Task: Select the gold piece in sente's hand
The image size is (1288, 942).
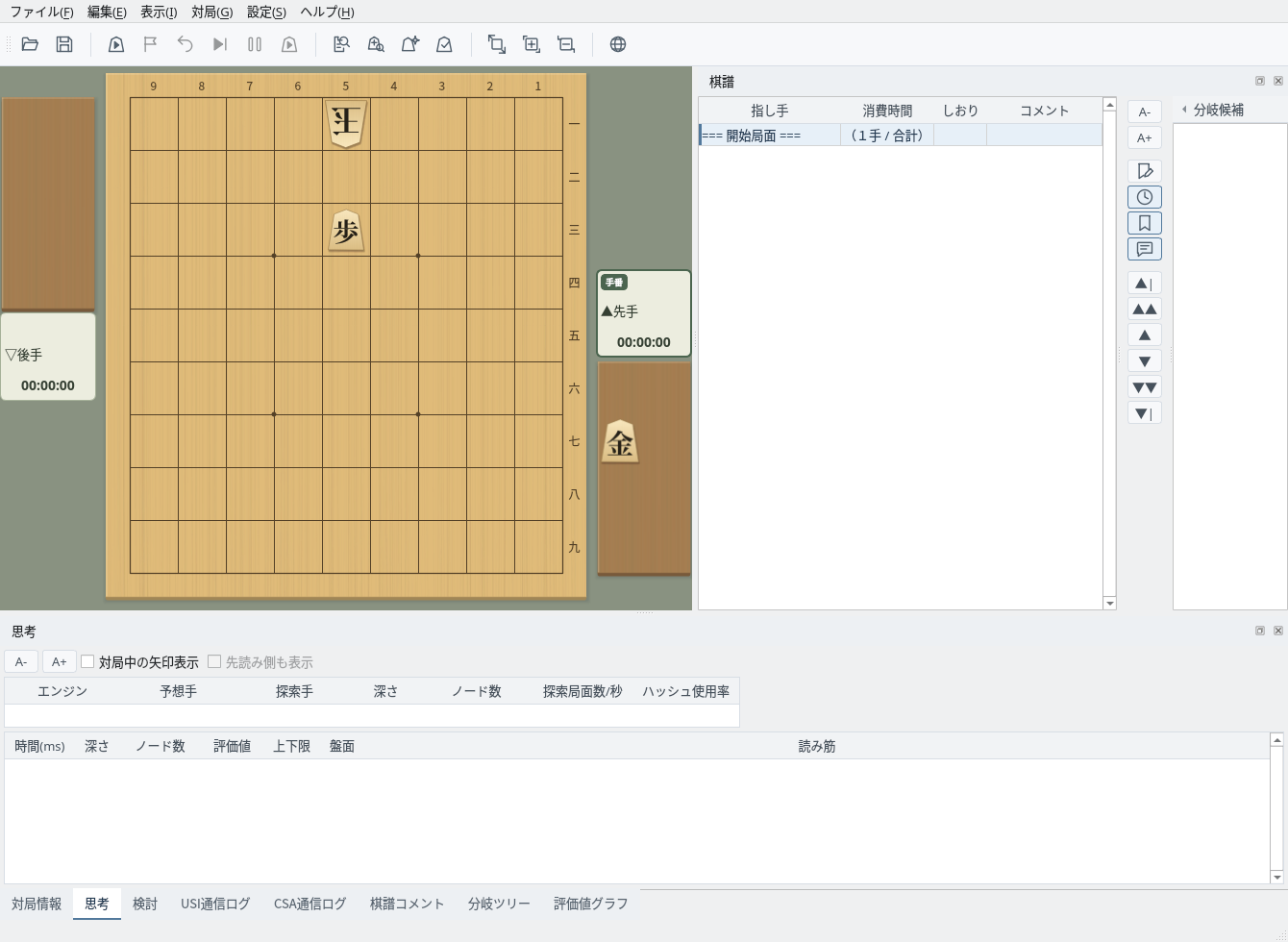Action: [x=620, y=443]
